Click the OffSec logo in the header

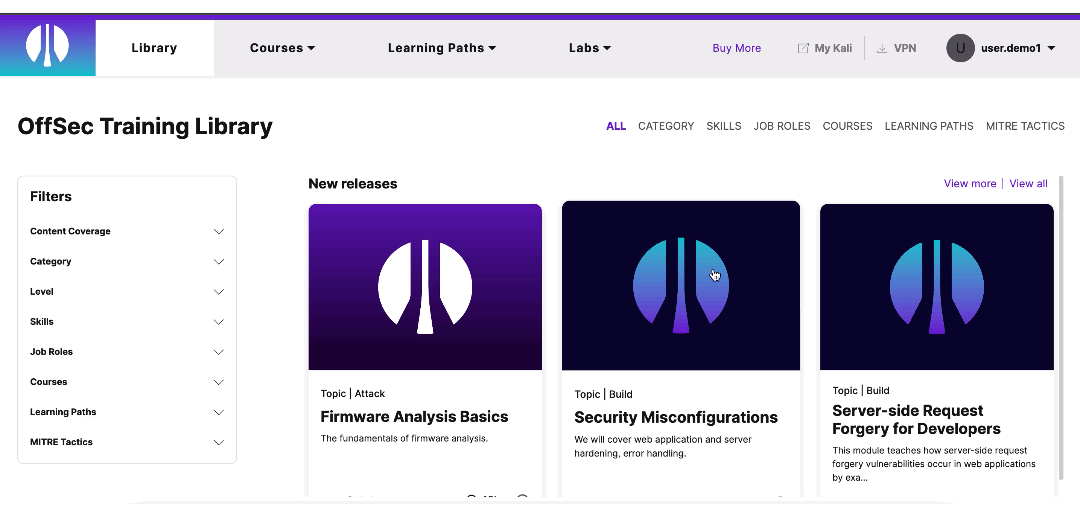click(x=48, y=45)
